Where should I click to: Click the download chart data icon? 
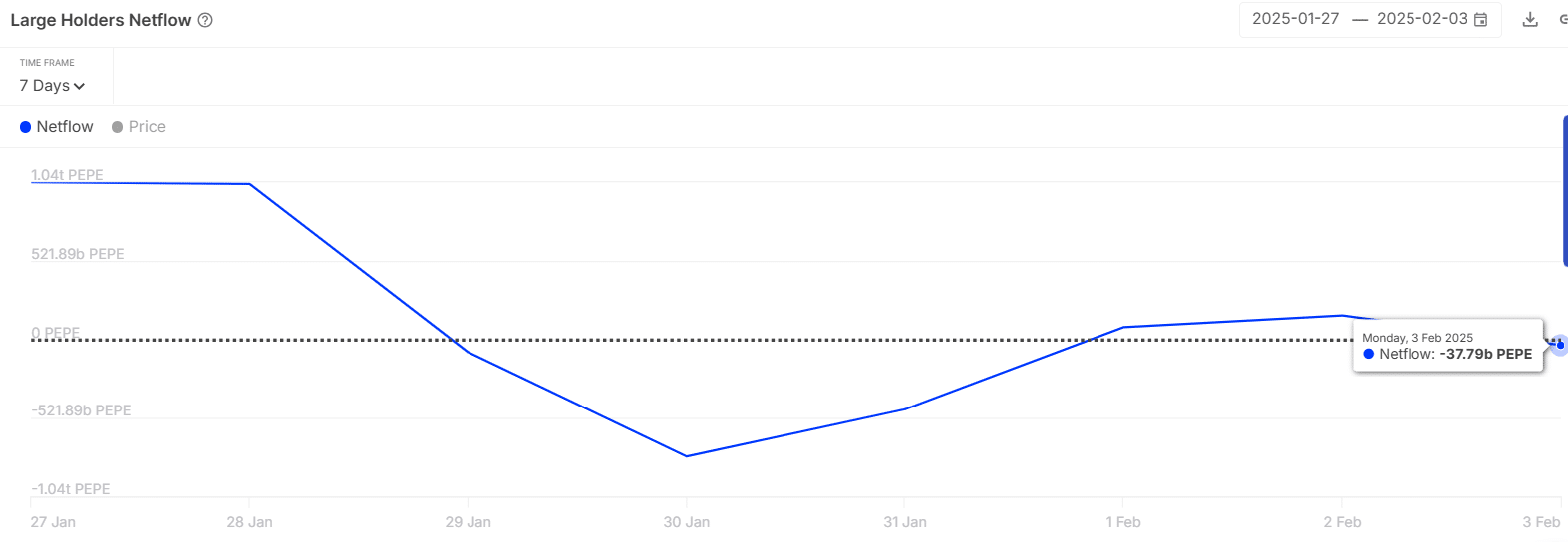pos(1530,20)
